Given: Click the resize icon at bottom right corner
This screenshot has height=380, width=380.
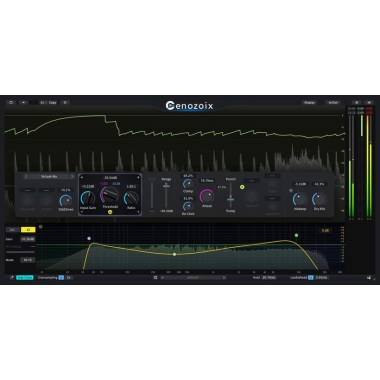Looking at the screenshot, I should point(369,277).
